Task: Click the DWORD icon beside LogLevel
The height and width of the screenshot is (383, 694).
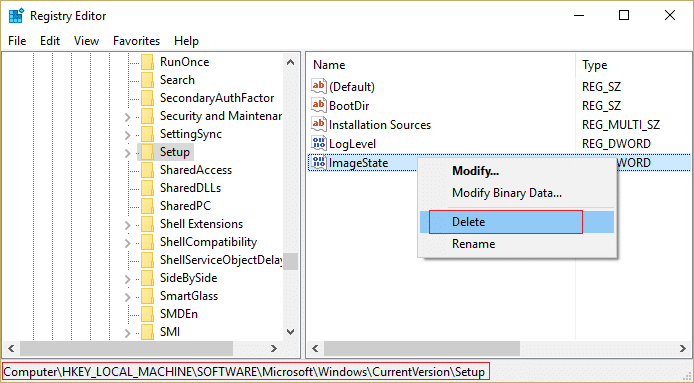Action: [x=319, y=143]
